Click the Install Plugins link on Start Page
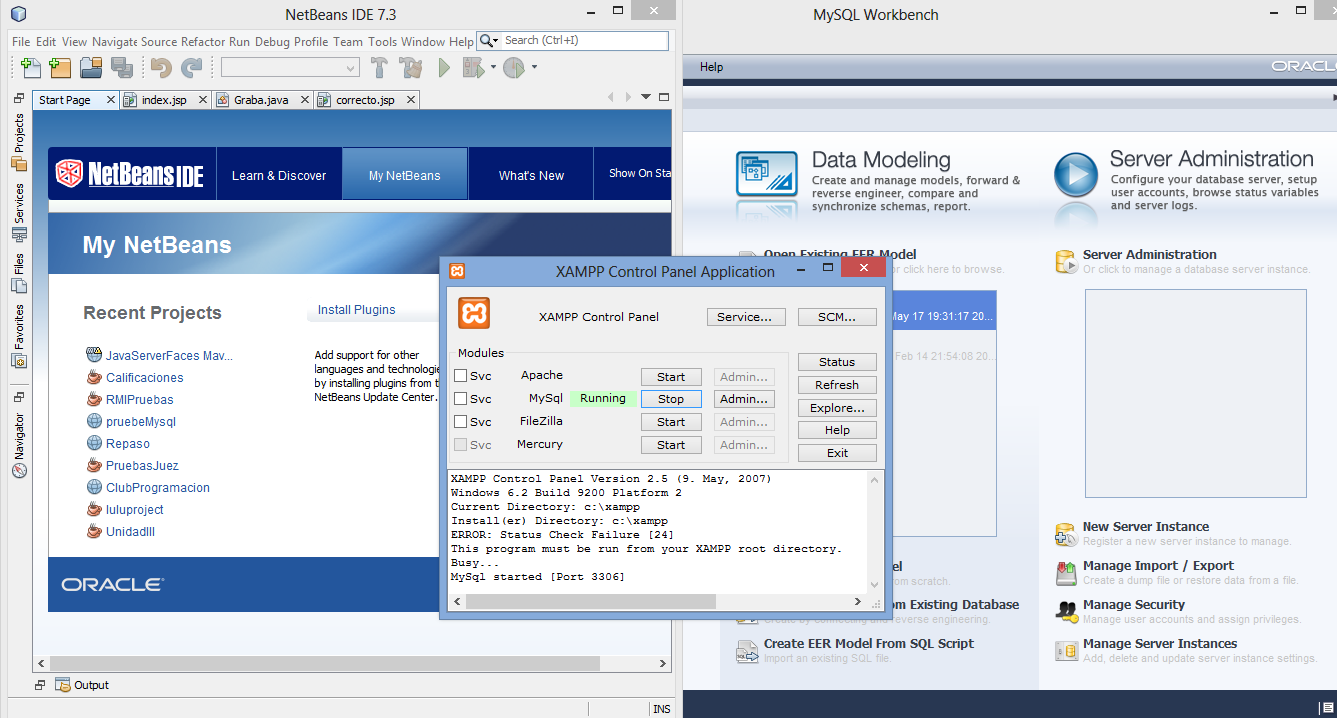 356,310
